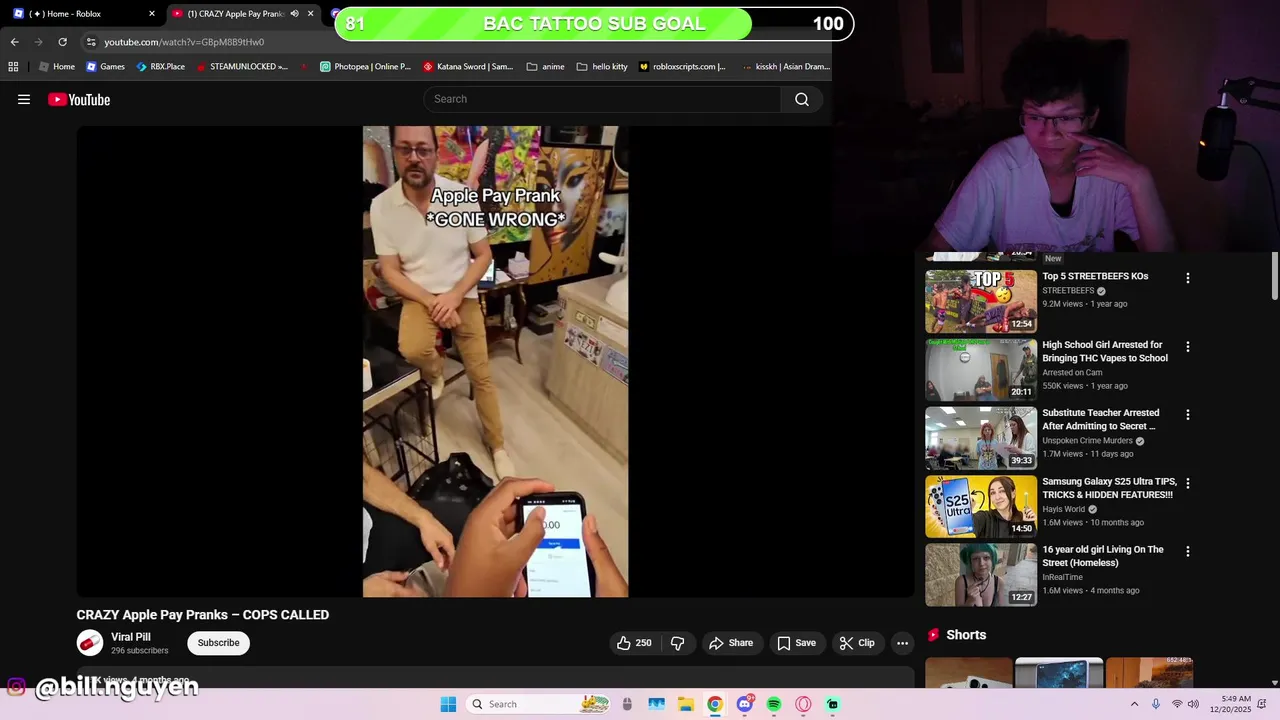Click the Windows taskbar search box
The width and height of the screenshot is (1280, 720).
click(x=539, y=704)
